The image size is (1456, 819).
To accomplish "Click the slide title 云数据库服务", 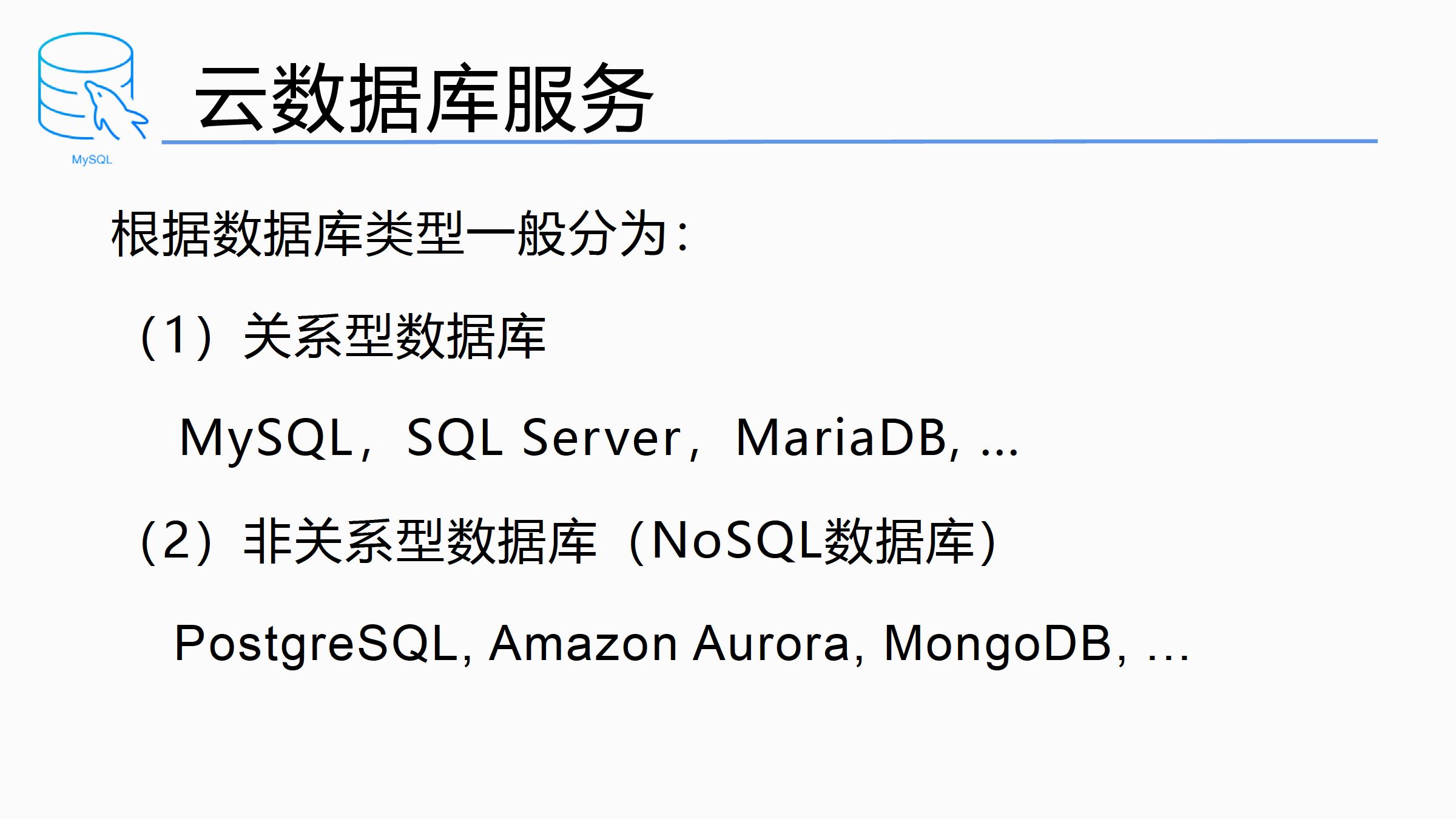I will point(423,98).
